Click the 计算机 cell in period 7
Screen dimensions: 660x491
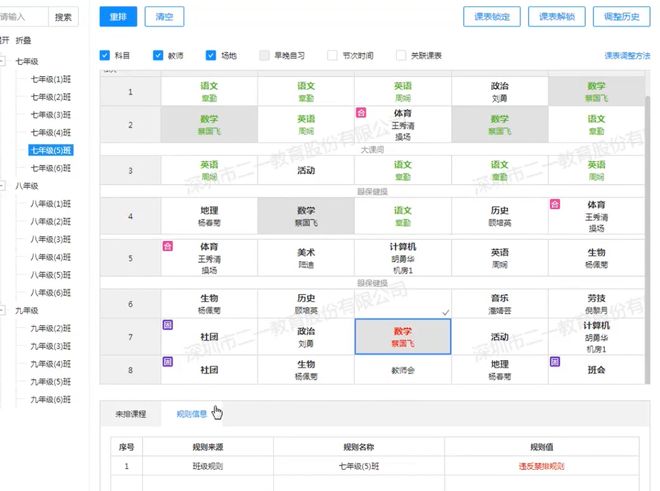[596, 337]
